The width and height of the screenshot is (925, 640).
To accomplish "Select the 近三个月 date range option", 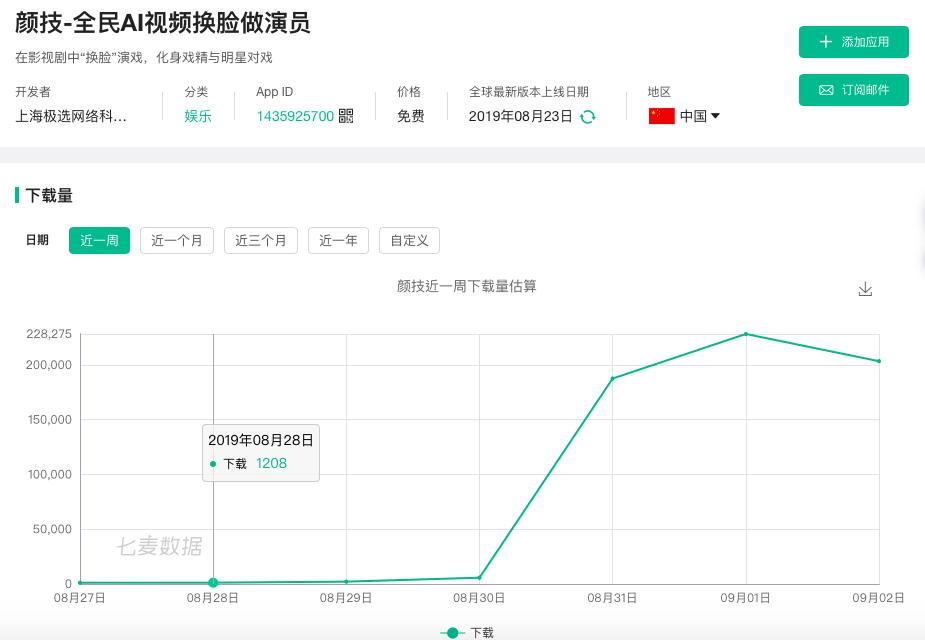I will click(260, 240).
